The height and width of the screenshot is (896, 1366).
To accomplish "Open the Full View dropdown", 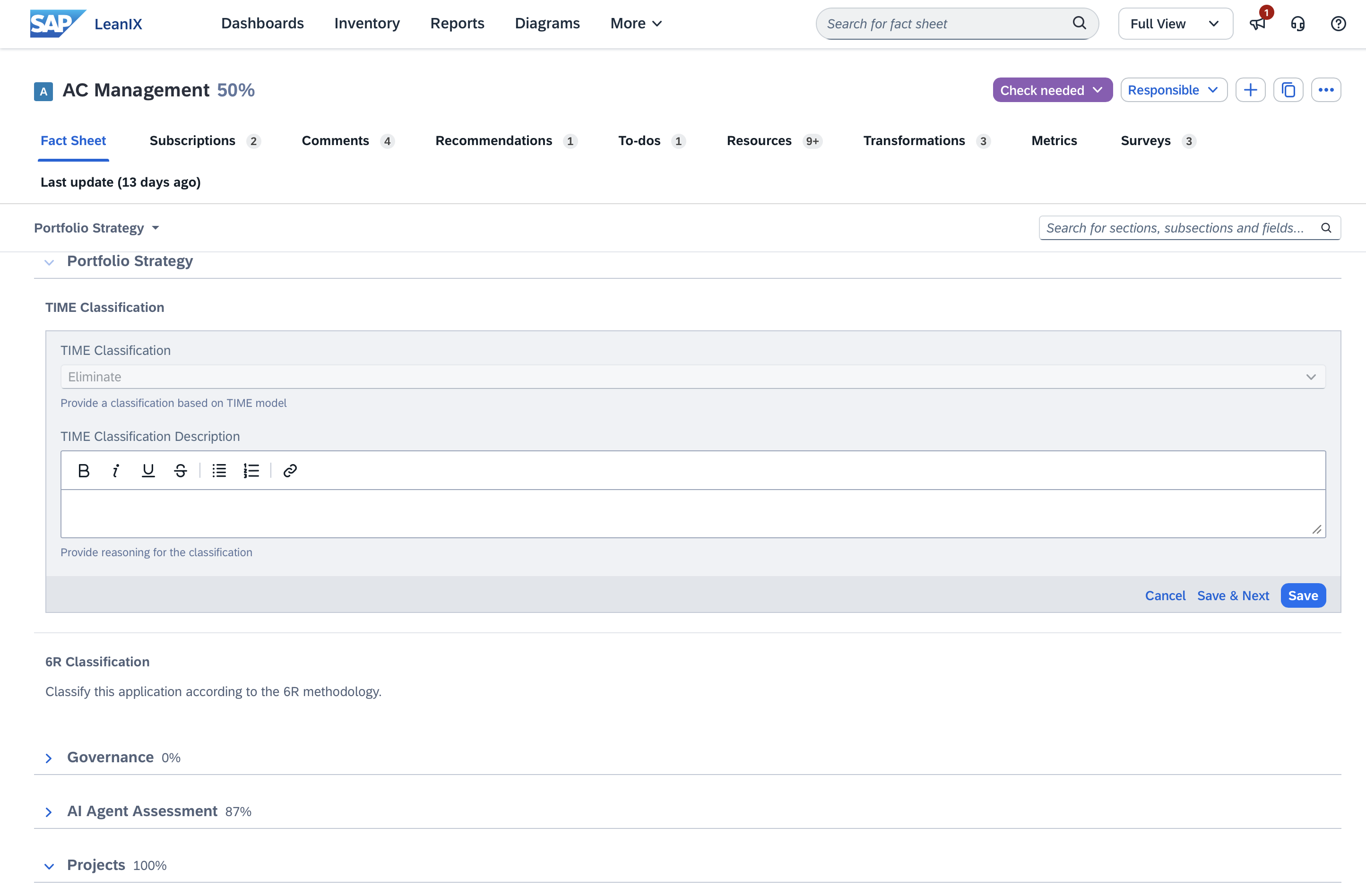I will (1175, 24).
